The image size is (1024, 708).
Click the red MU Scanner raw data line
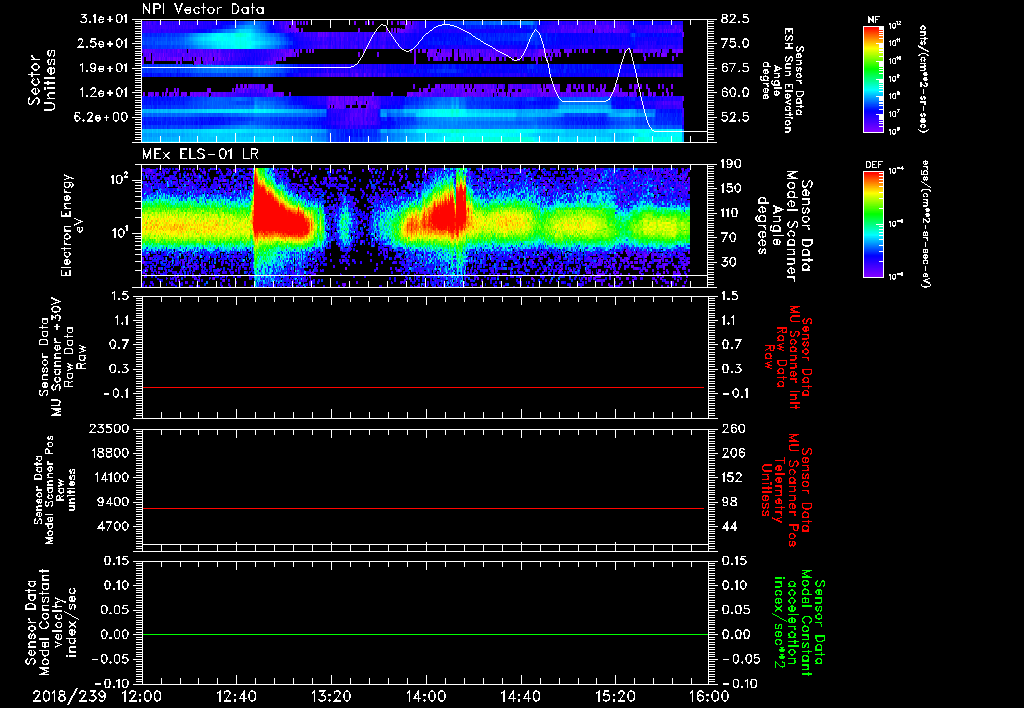(x=423, y=387)
